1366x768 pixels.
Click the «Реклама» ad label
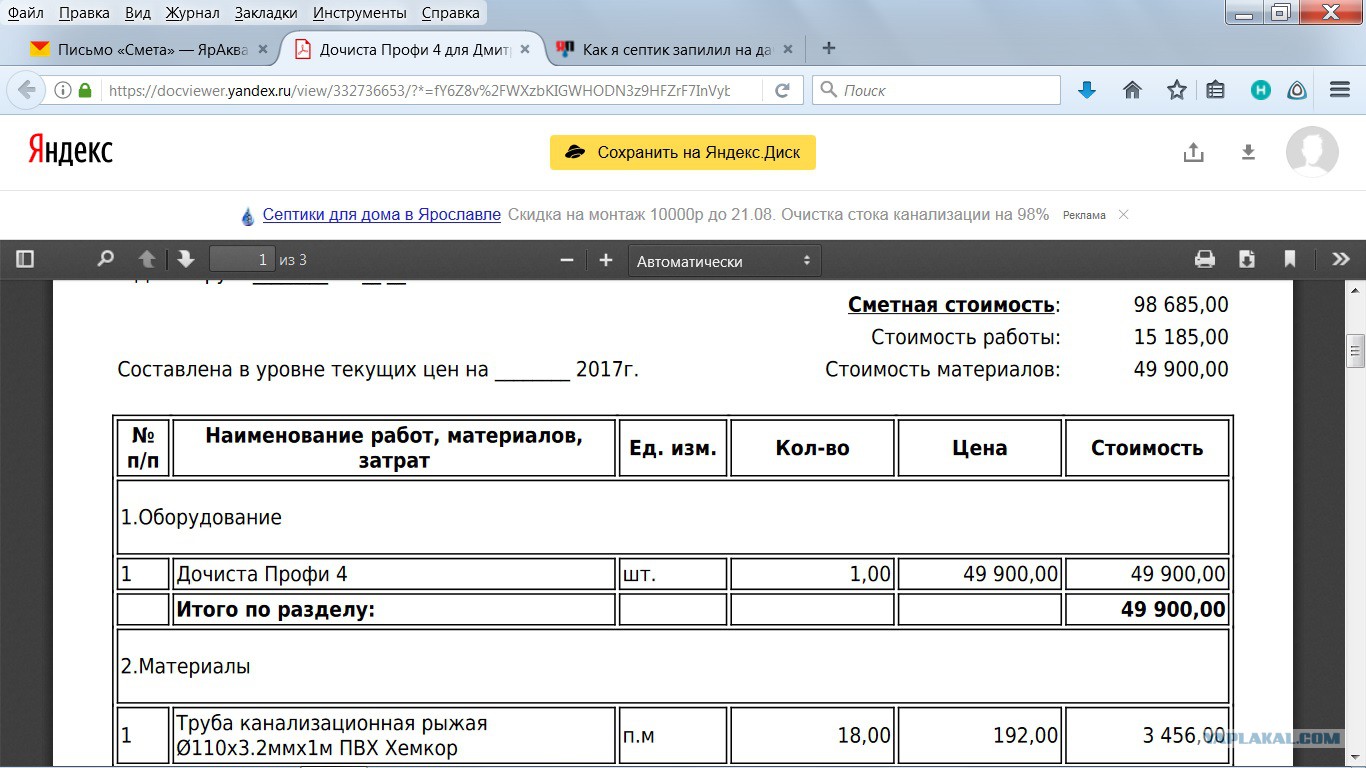[x=1084, y=215]
